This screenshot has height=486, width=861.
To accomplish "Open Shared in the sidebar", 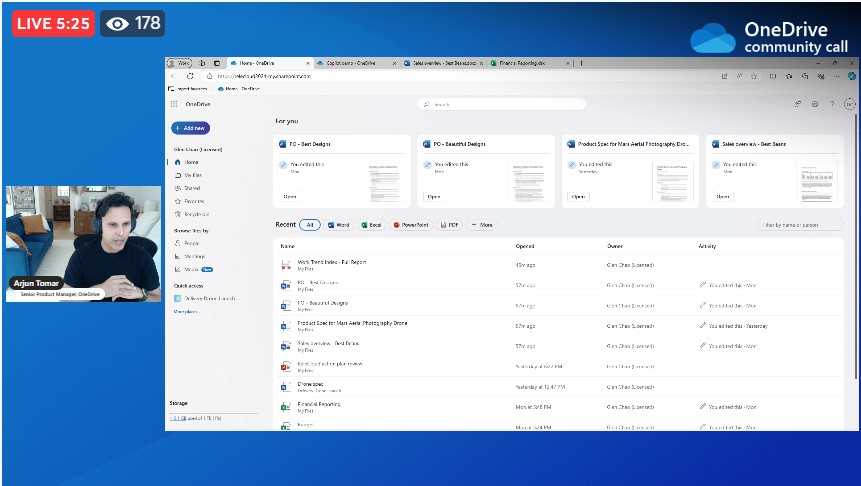I will [187, 188].
